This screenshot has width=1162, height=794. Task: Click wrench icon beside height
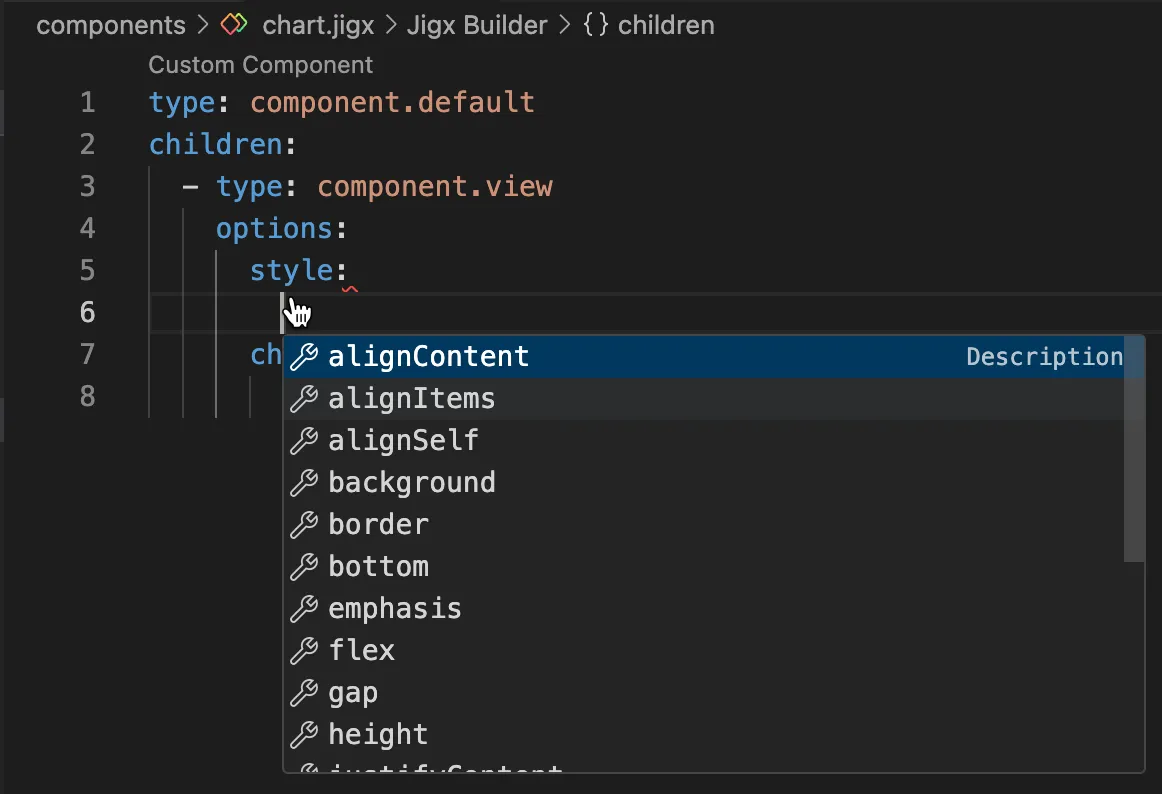(304, 735)
